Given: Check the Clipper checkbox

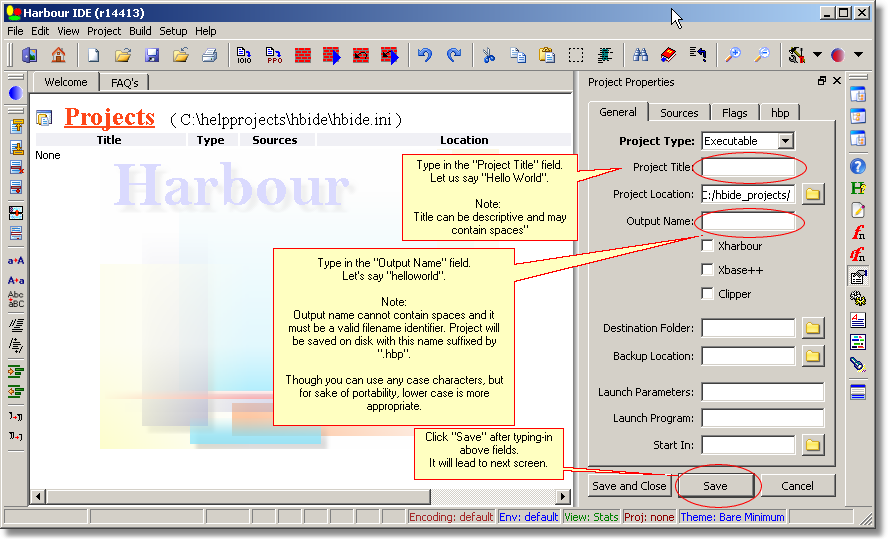Looking at the screenshot, I should point(708,294).
